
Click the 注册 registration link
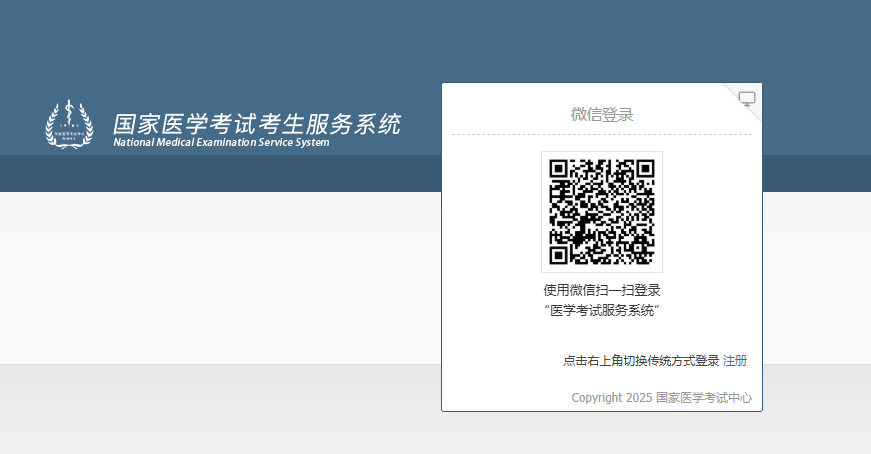pos(735,361)
